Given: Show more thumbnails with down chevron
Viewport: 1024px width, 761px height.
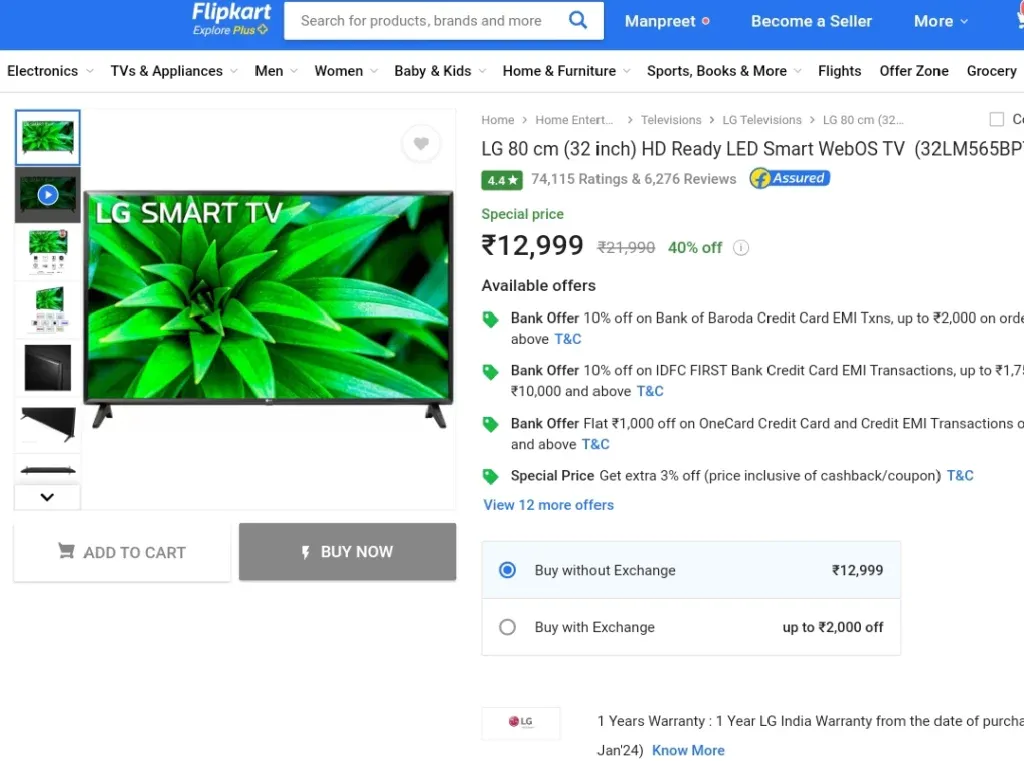Looking at the screenshot, I should (x=47, y=497).
